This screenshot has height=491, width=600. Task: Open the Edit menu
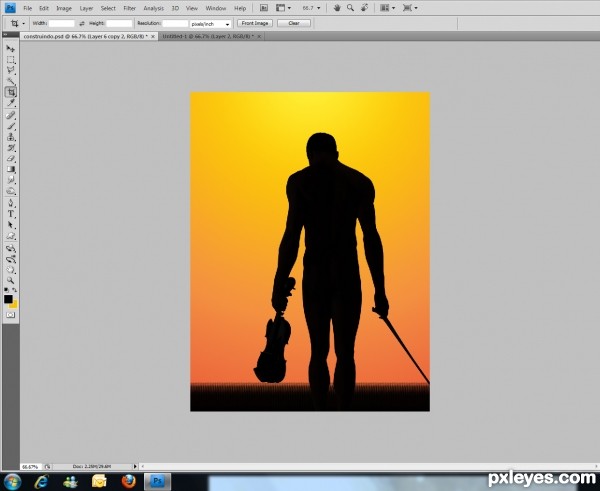pos(44,8)
